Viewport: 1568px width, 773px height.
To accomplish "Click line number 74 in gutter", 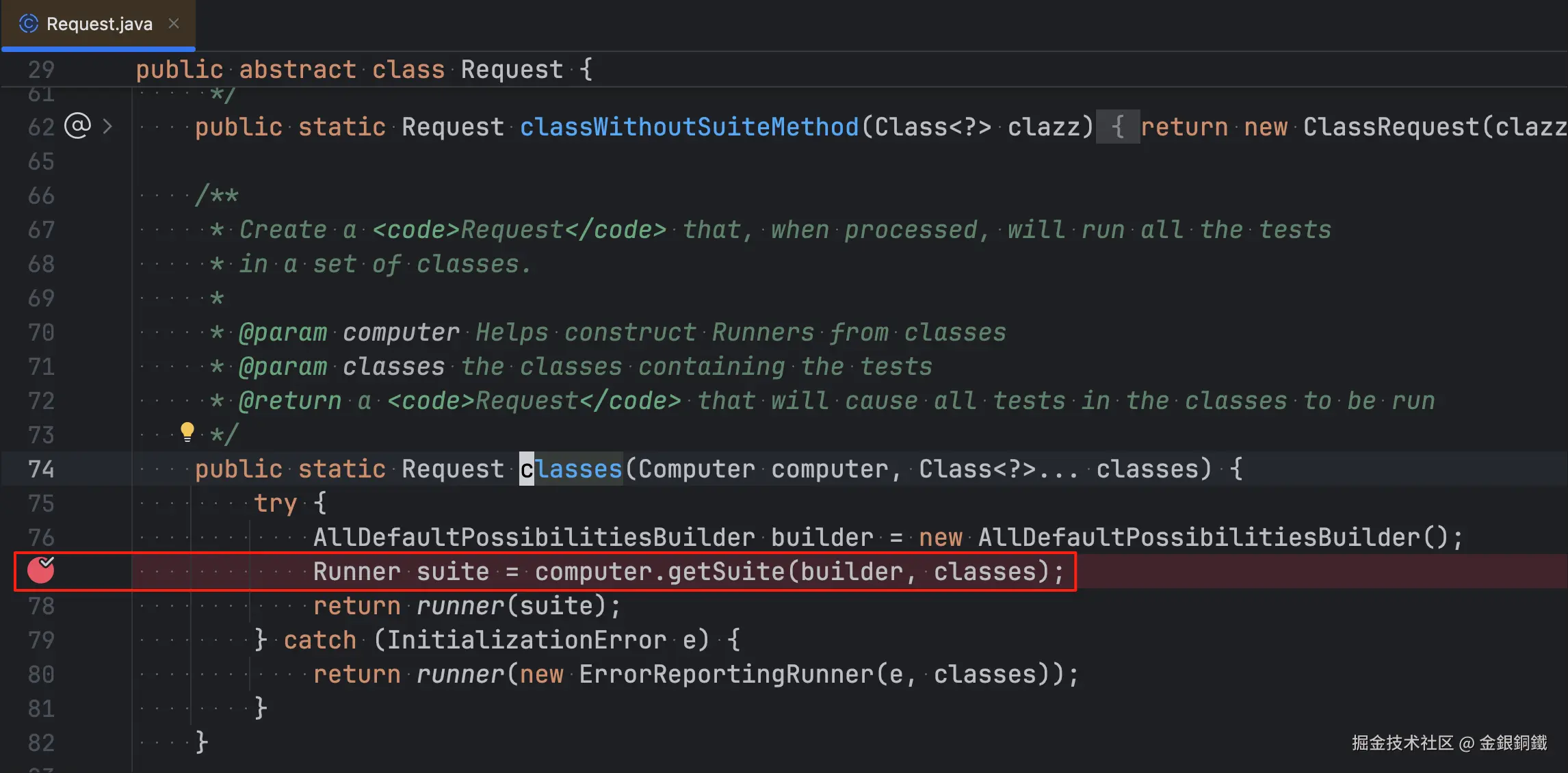I will click(x=41, y=469).
